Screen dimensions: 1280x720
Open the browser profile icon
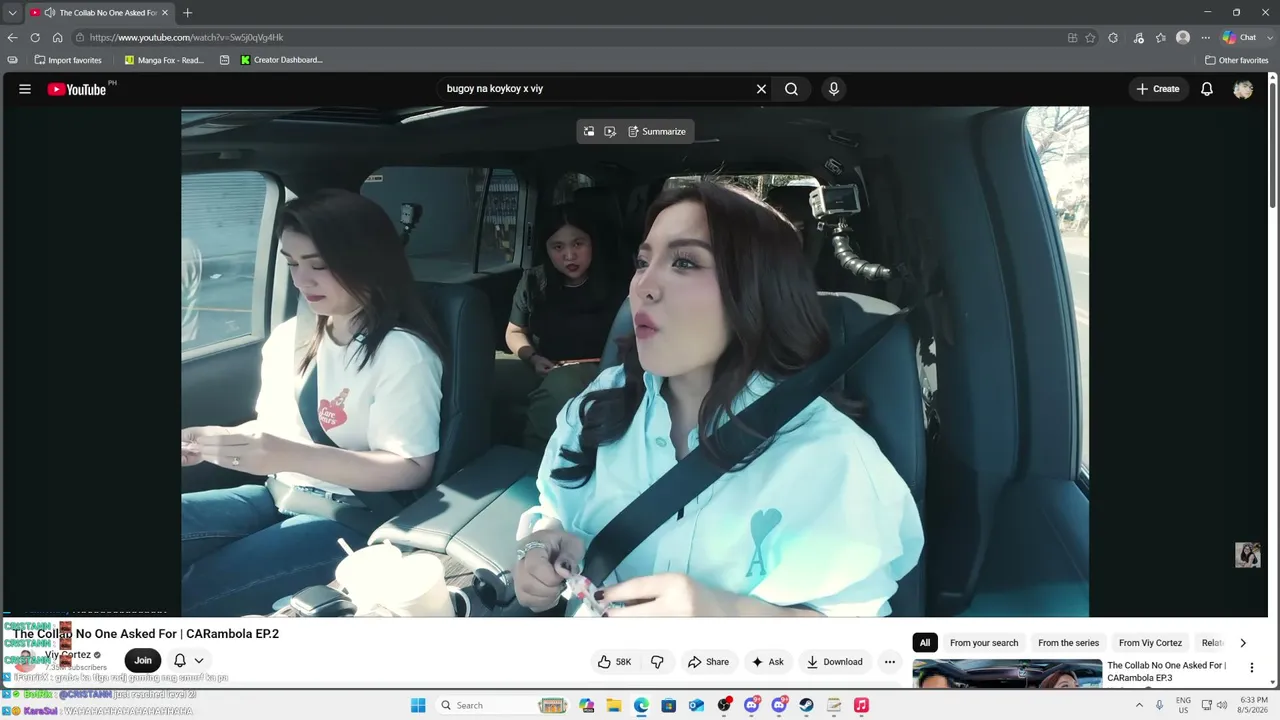click(1183, 38)
